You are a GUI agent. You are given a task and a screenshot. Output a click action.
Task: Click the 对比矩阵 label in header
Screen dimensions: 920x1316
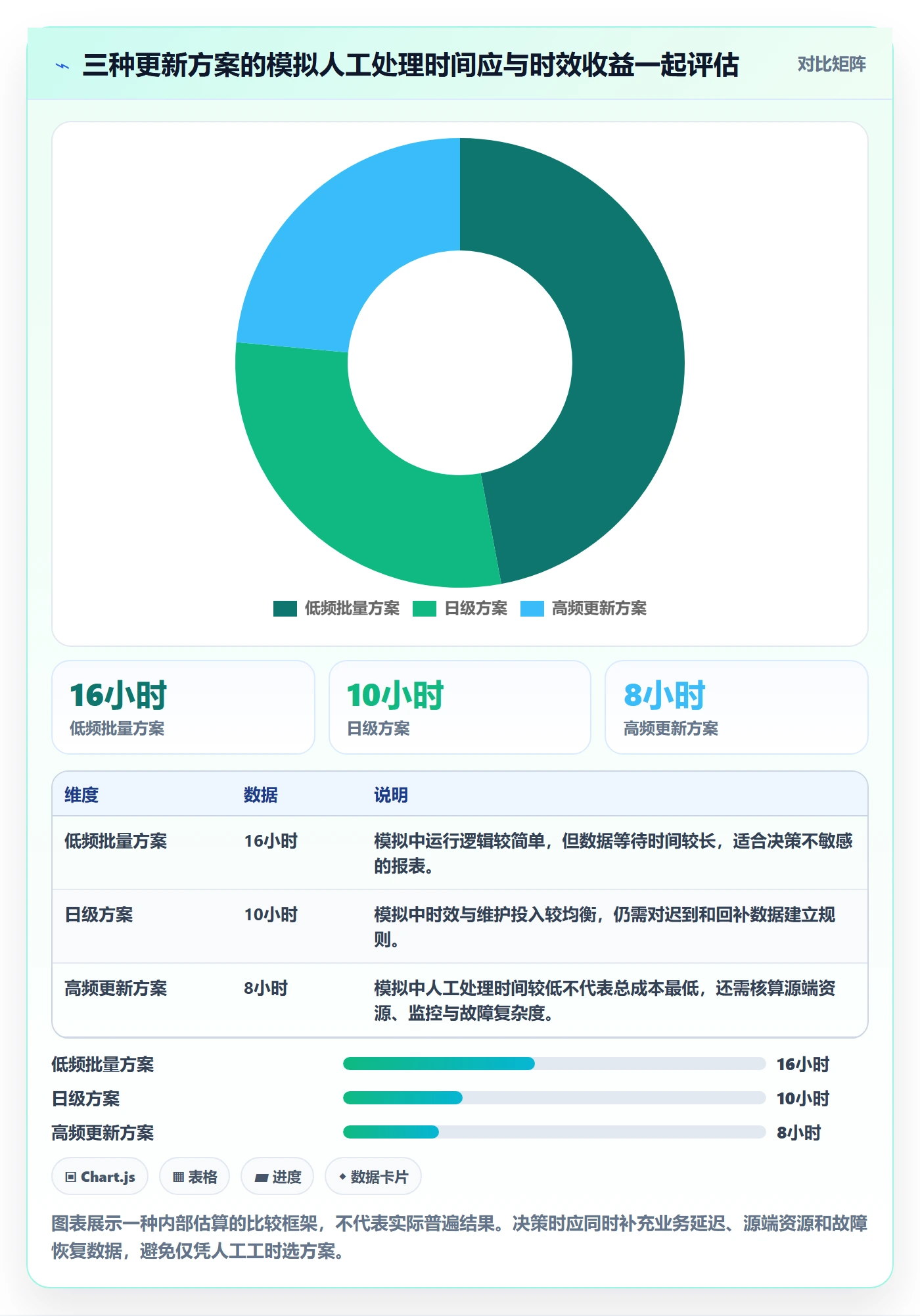click(831, 64)
